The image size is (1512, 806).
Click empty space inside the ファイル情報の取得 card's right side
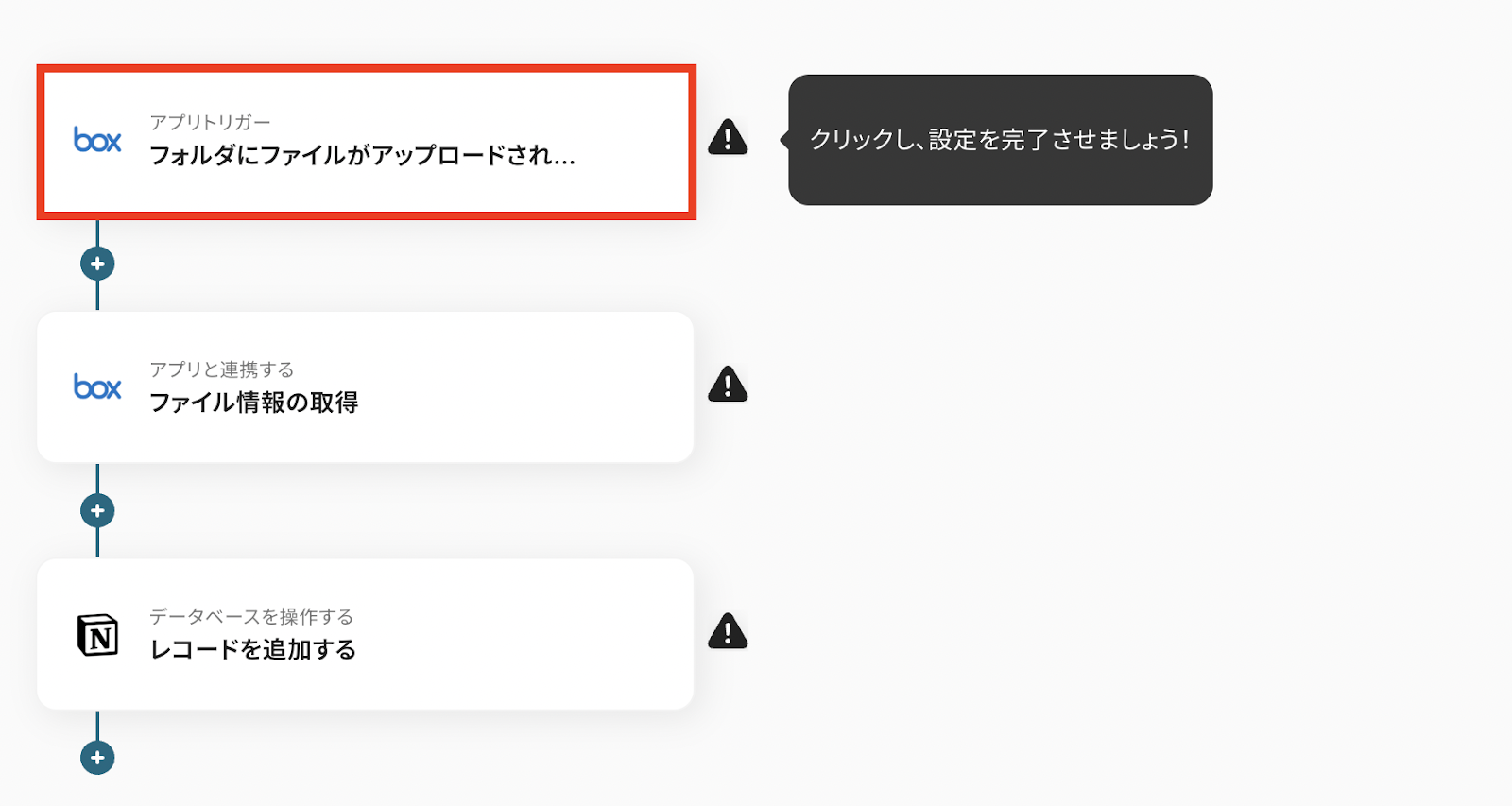tap(567, 387)
